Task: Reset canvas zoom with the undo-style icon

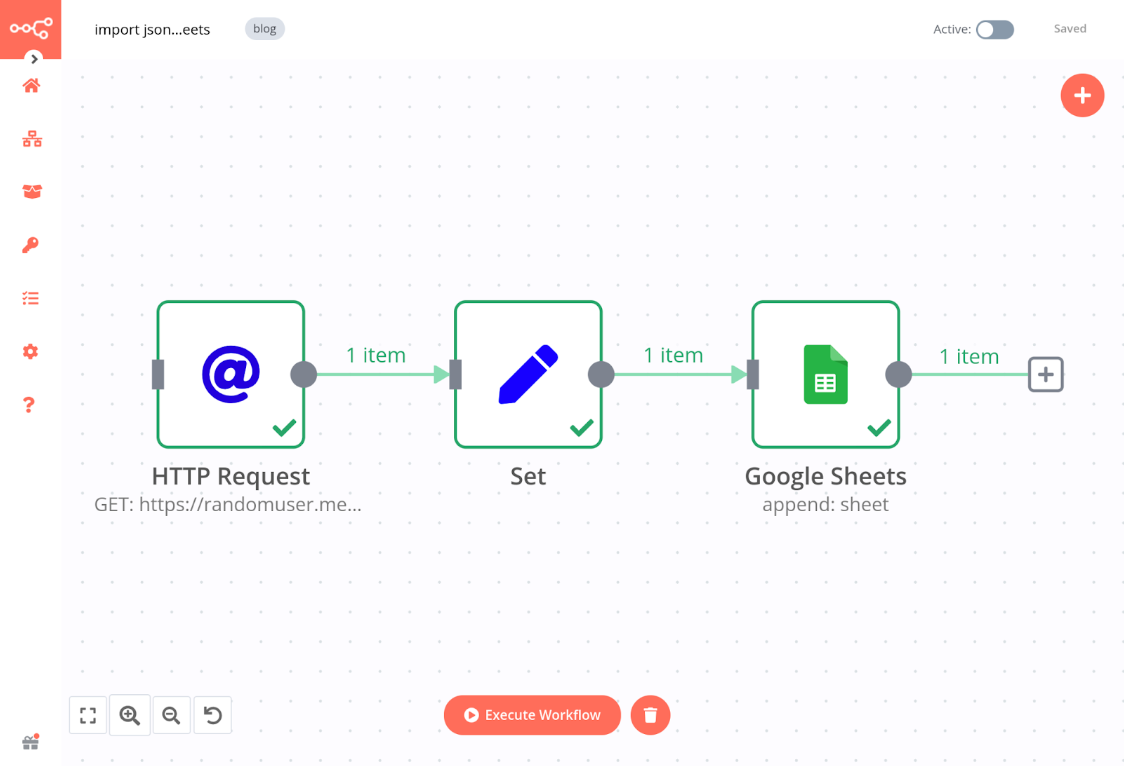Action: click(x=212, y=715)
